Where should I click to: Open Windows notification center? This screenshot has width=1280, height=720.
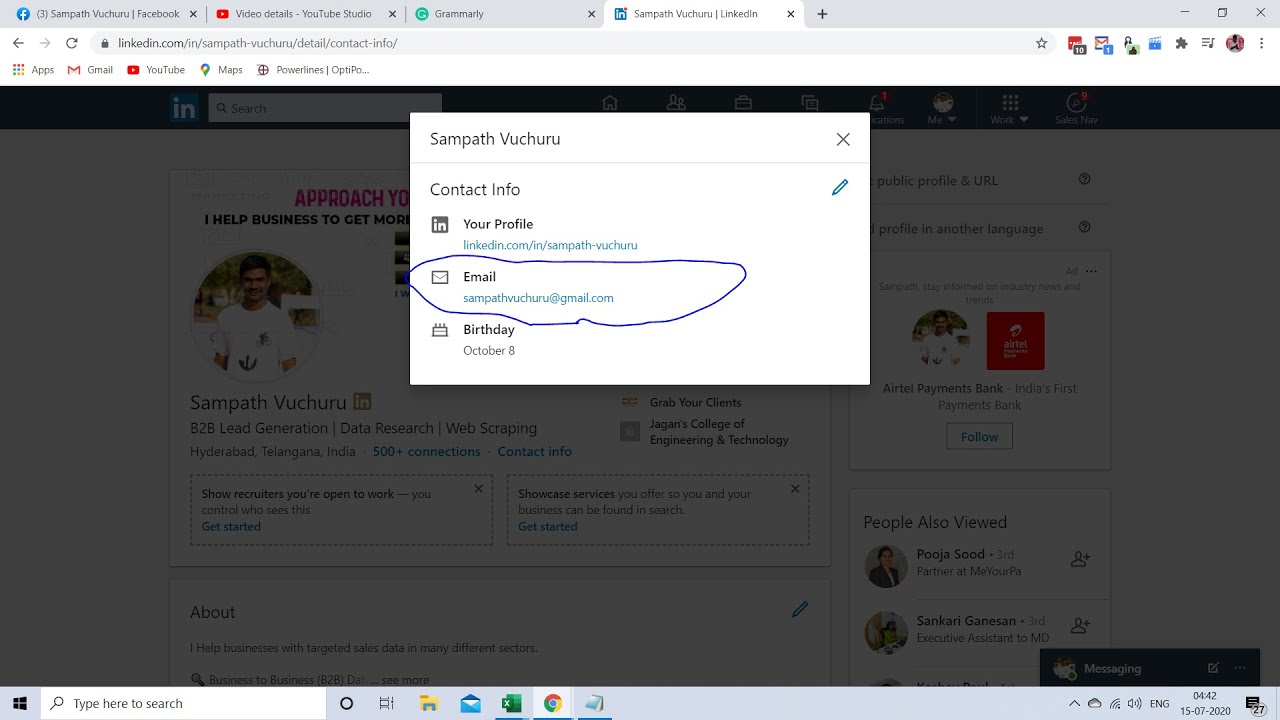(1254, 703)
